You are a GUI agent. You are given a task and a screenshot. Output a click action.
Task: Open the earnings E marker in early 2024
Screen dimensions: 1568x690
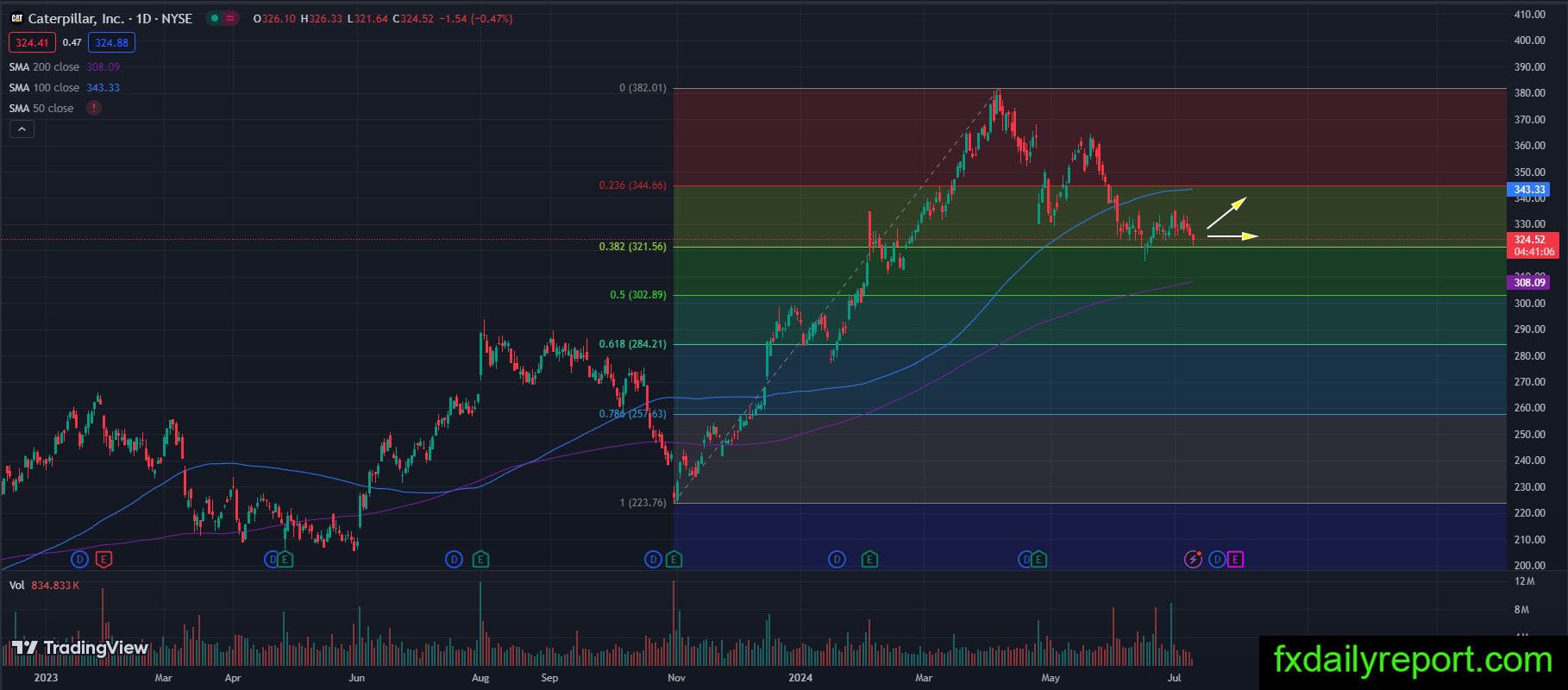[x=869, y=560]
